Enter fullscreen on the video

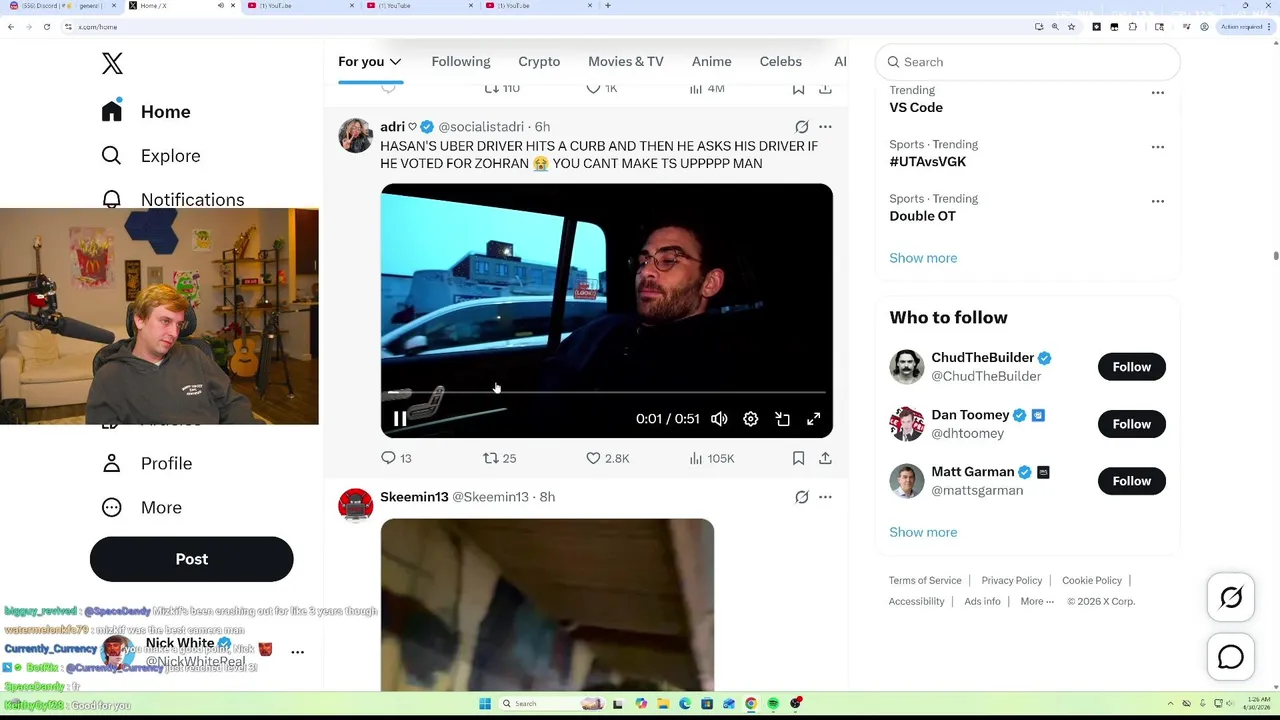point(814,419)
